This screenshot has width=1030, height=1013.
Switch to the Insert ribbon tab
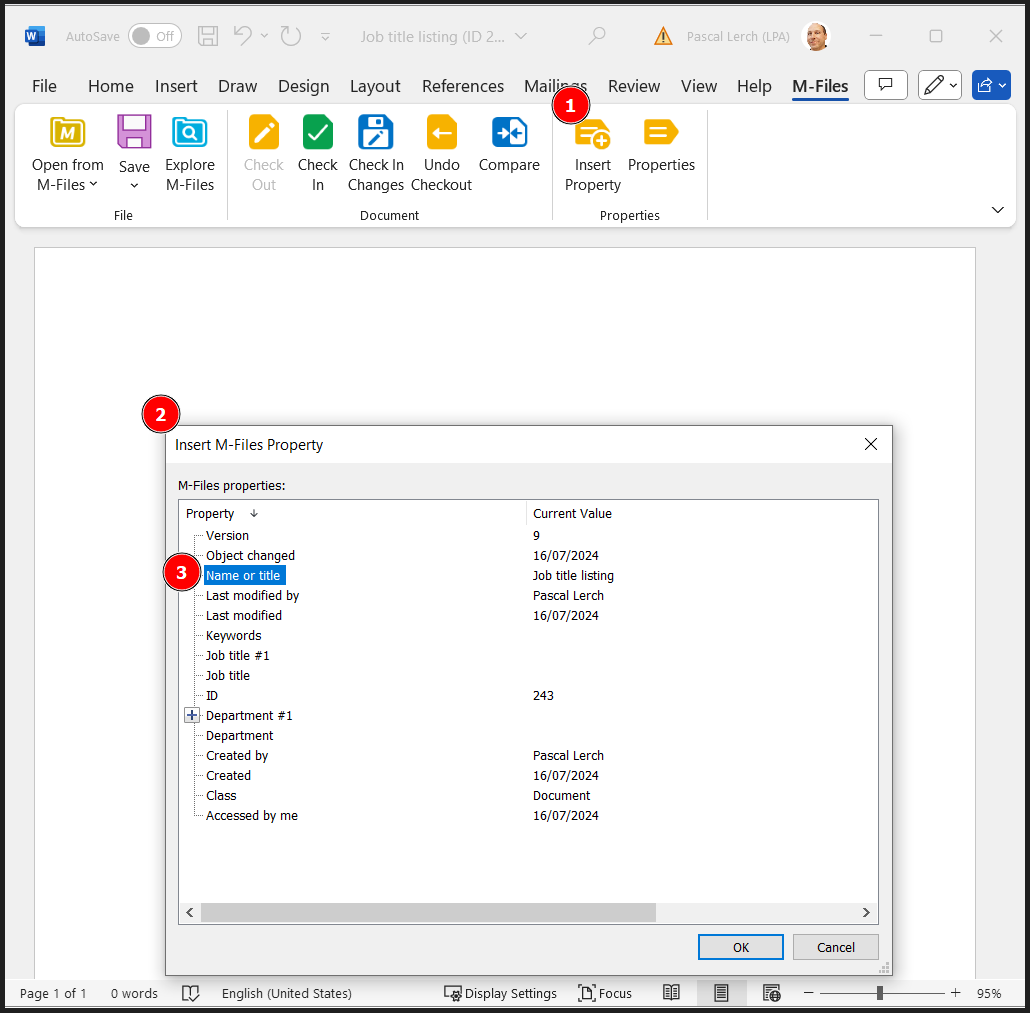(176, 86)
